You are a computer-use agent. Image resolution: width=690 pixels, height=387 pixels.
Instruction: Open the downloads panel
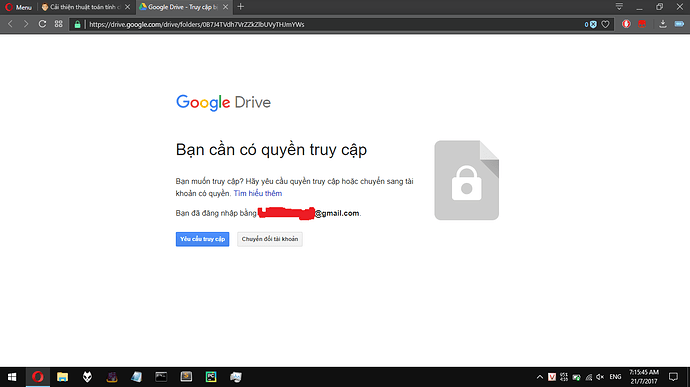662,24
